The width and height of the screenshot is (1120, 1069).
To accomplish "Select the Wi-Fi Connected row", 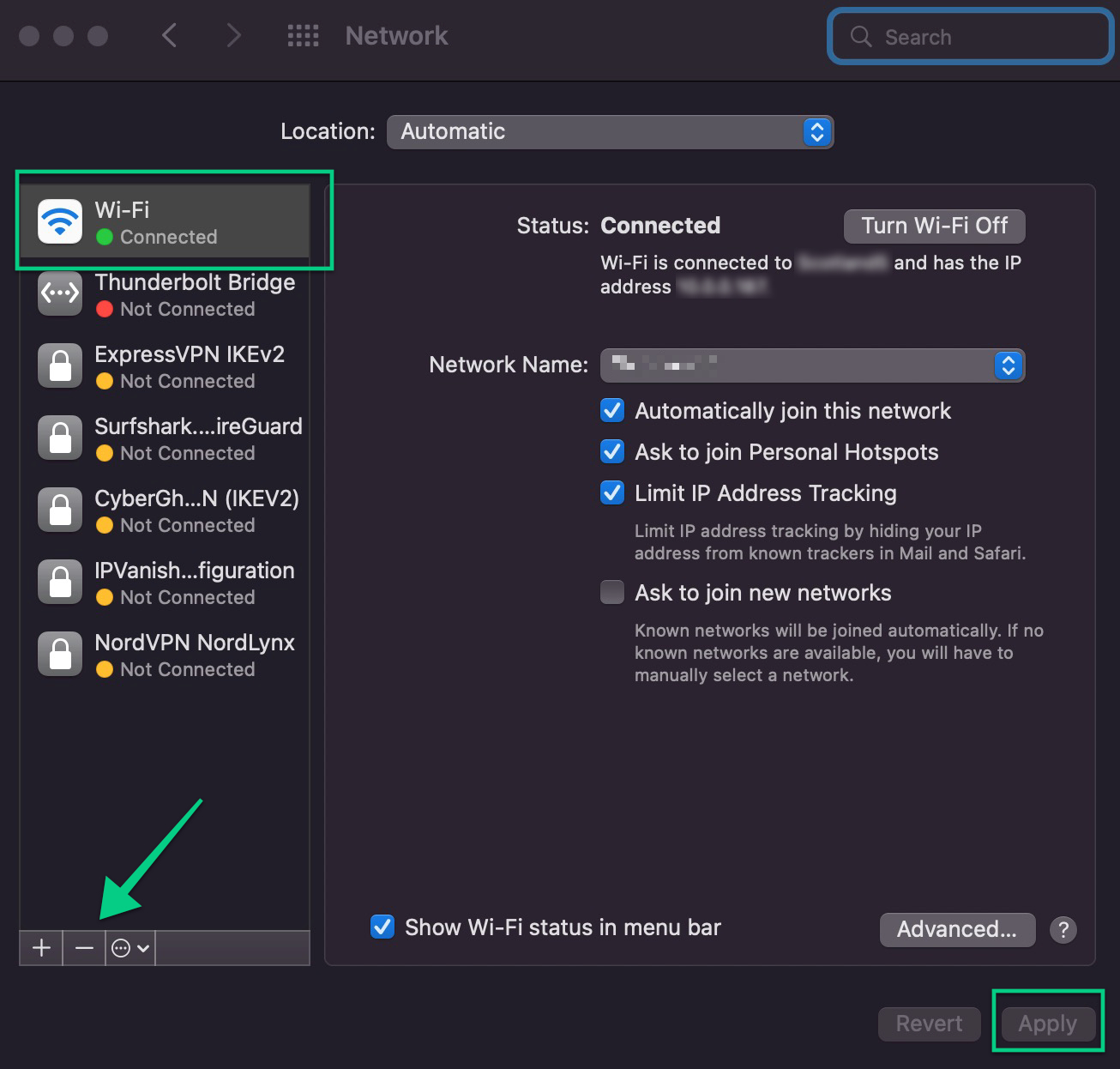I will (x=165, y=222).
